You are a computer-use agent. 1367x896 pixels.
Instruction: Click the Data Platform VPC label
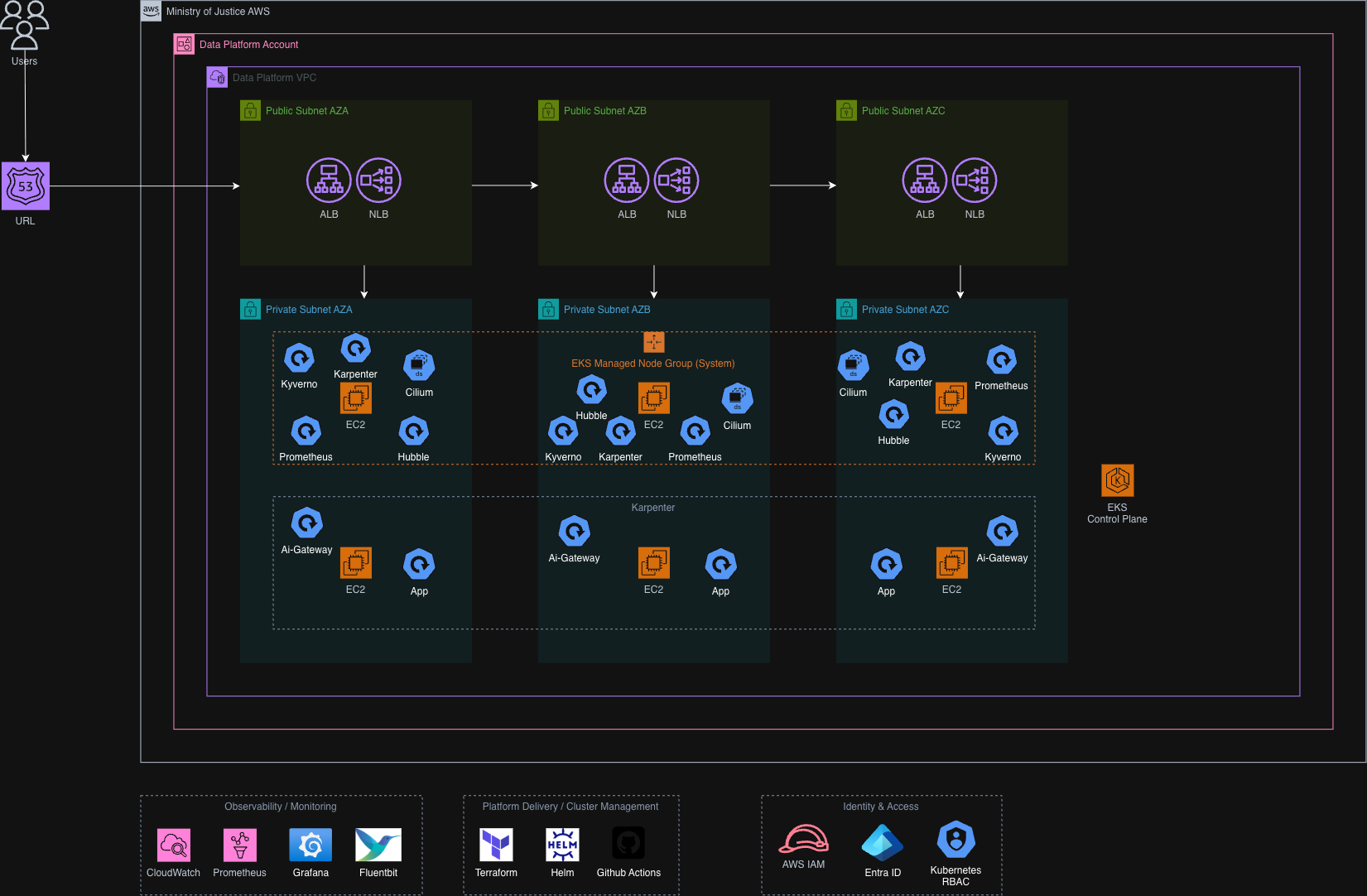[x=274, y=78]
